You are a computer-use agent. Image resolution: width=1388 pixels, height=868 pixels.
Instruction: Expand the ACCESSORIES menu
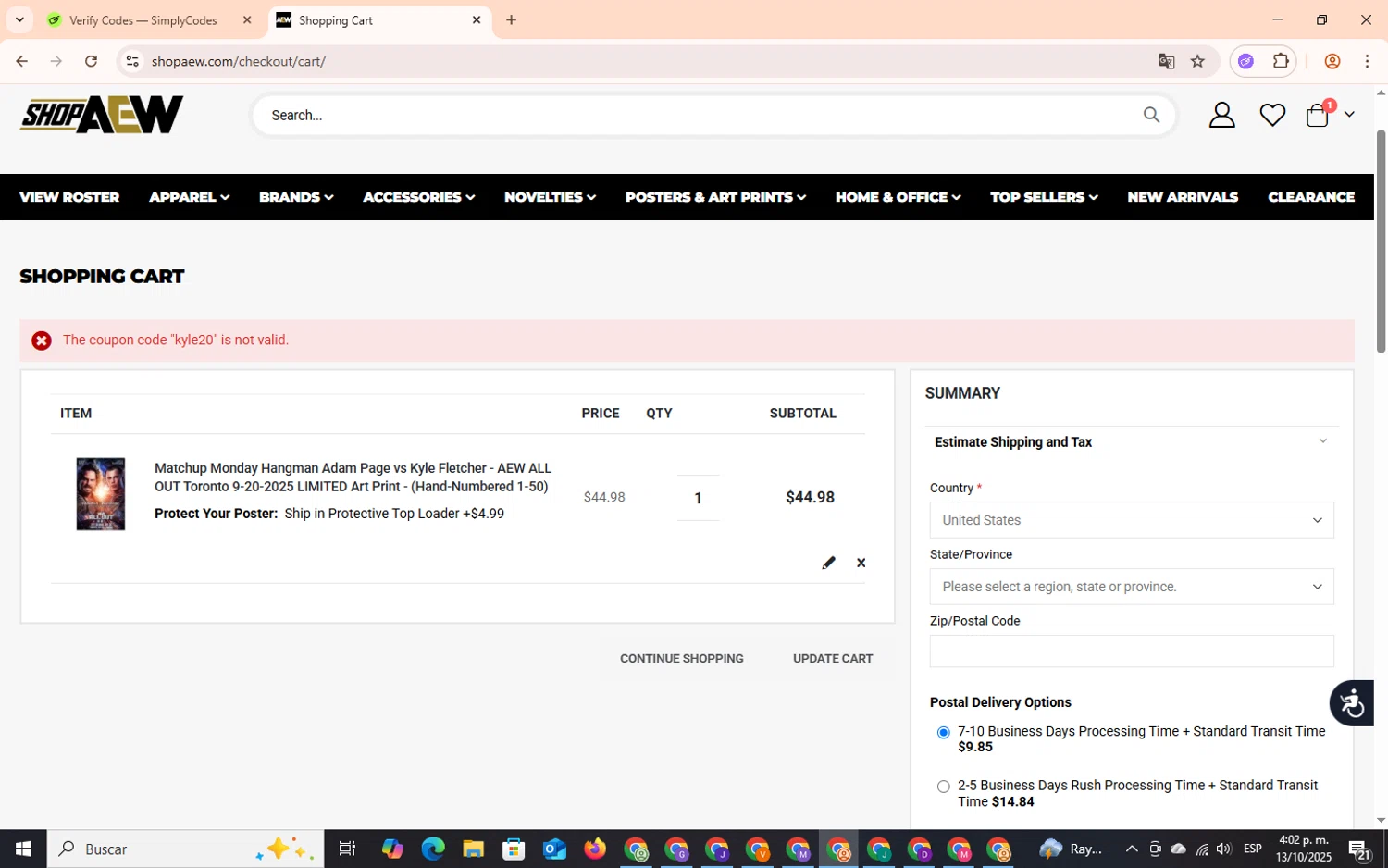[x=418, y=197]
